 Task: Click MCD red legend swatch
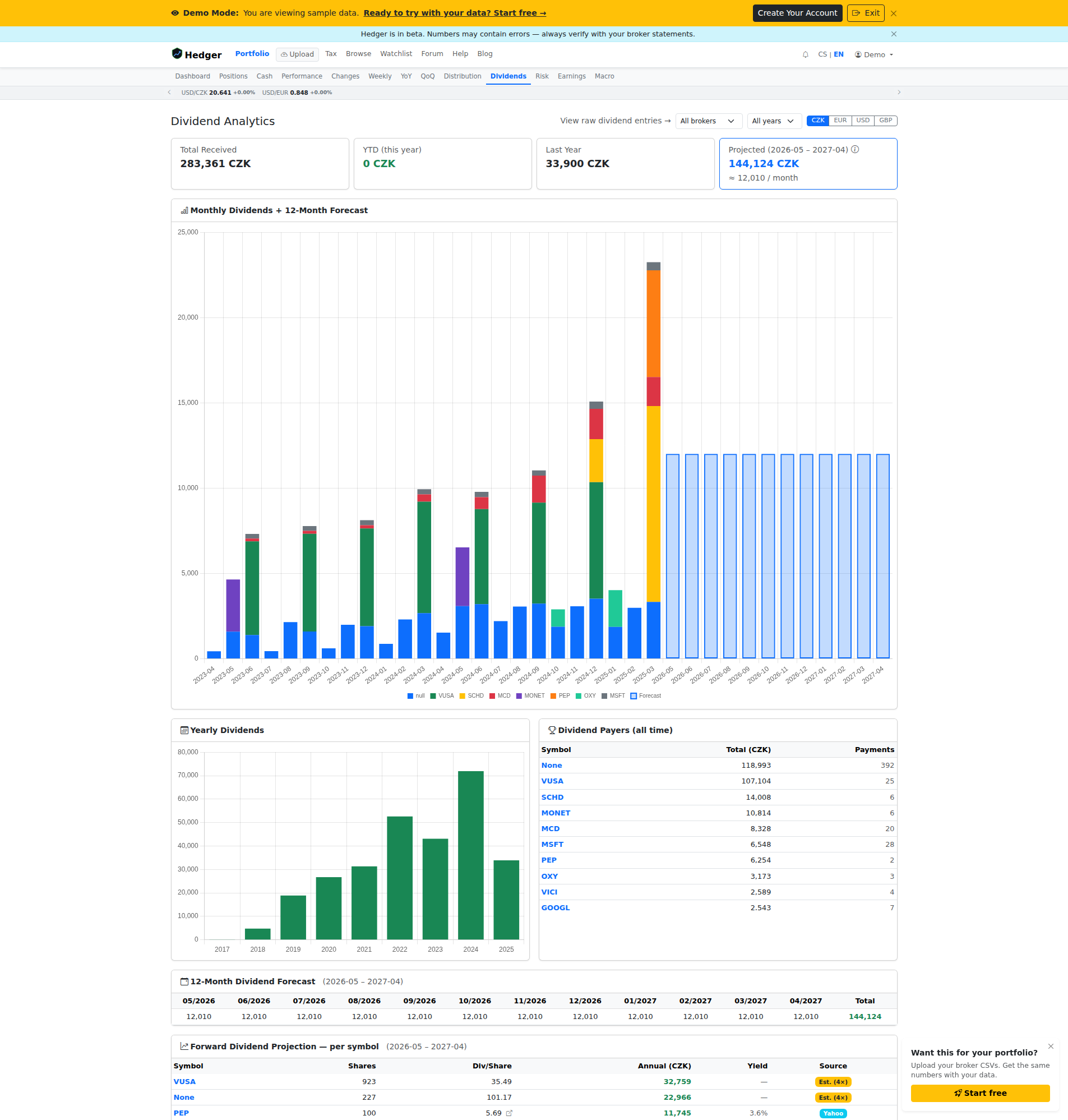coord(492,696)
